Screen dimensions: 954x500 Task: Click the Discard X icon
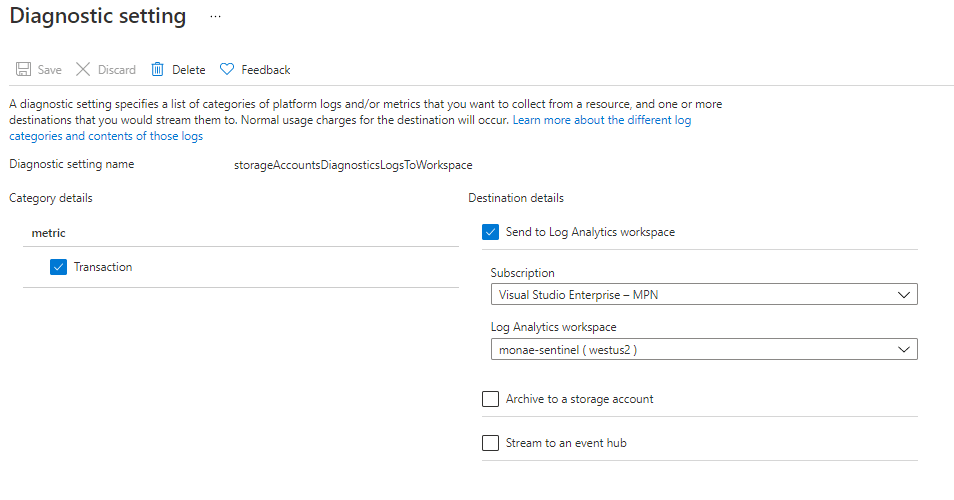point(83,70)
